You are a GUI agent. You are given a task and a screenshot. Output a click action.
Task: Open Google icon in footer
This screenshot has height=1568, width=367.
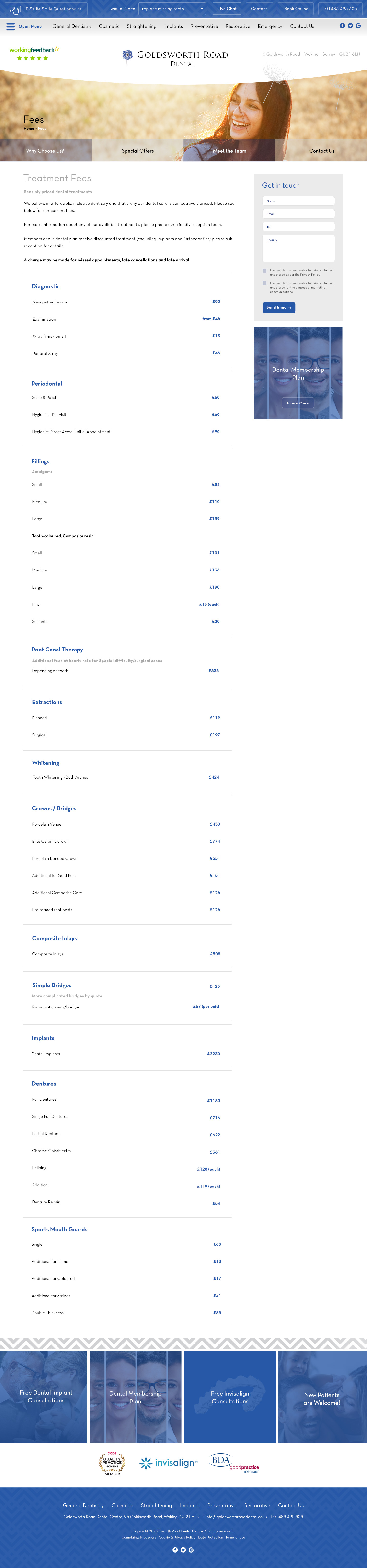(x=191, y=1549)
